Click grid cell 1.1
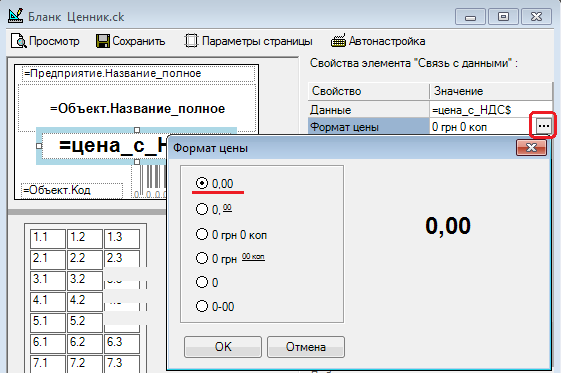This screenshot has height=373, width=561. [48, 239]
